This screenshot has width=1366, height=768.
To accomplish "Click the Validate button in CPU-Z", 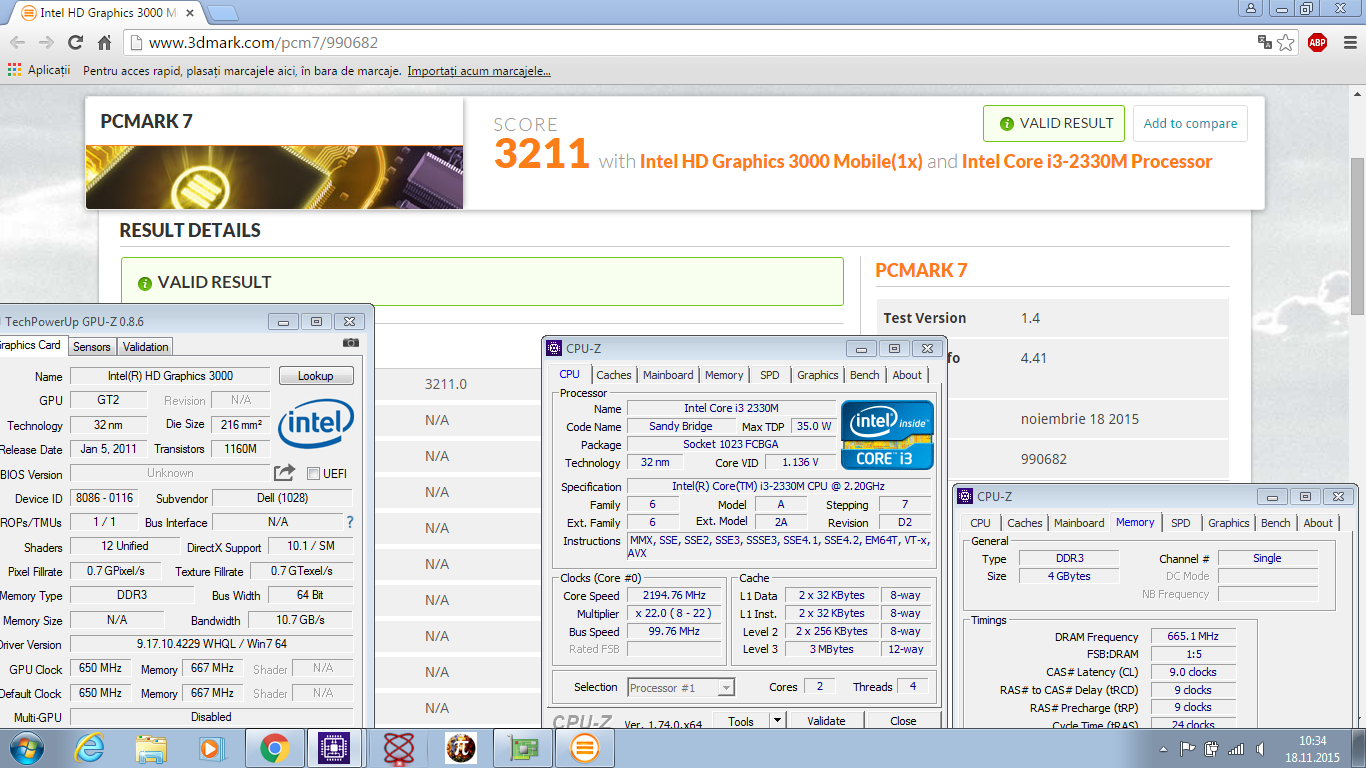I will click(826, 720).
